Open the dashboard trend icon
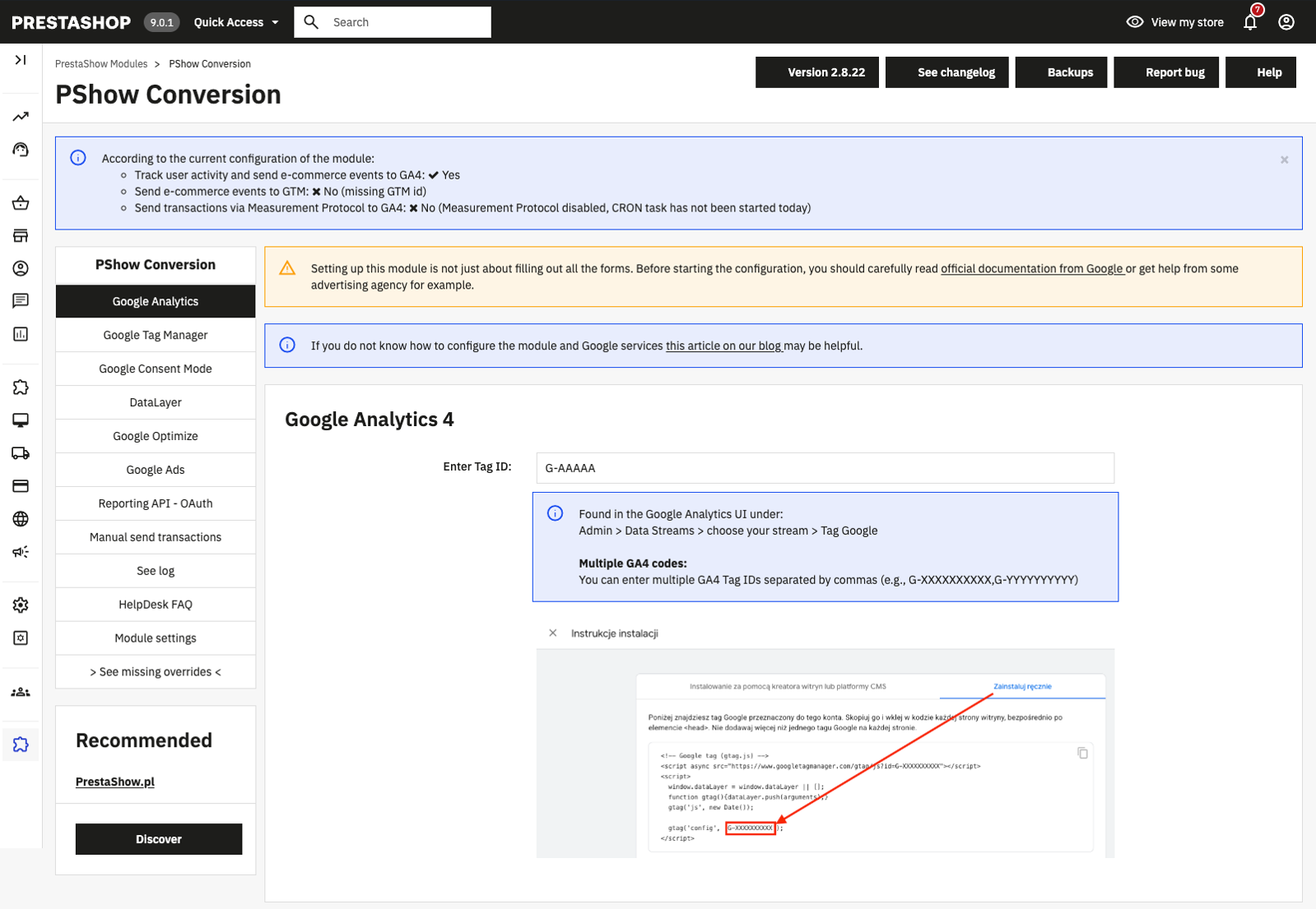 coord(21,117)
